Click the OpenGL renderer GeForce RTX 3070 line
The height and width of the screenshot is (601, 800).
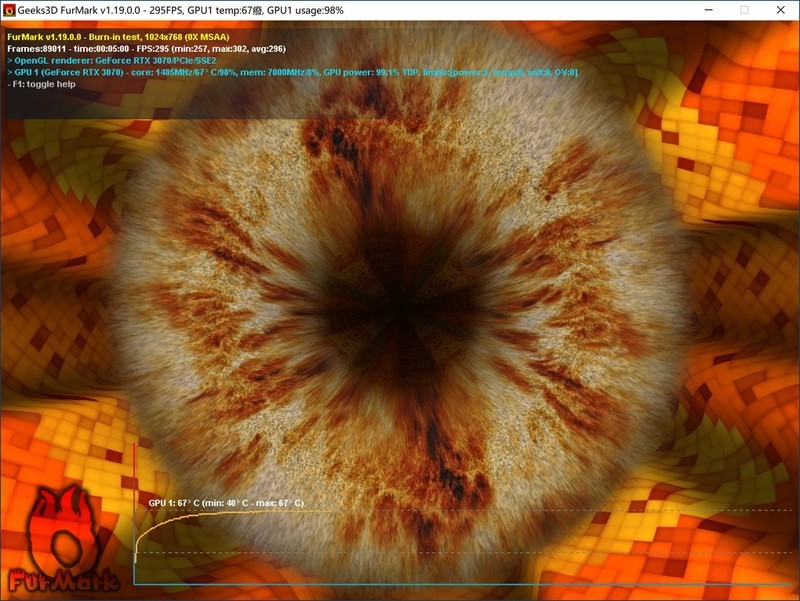pos(112,61)
